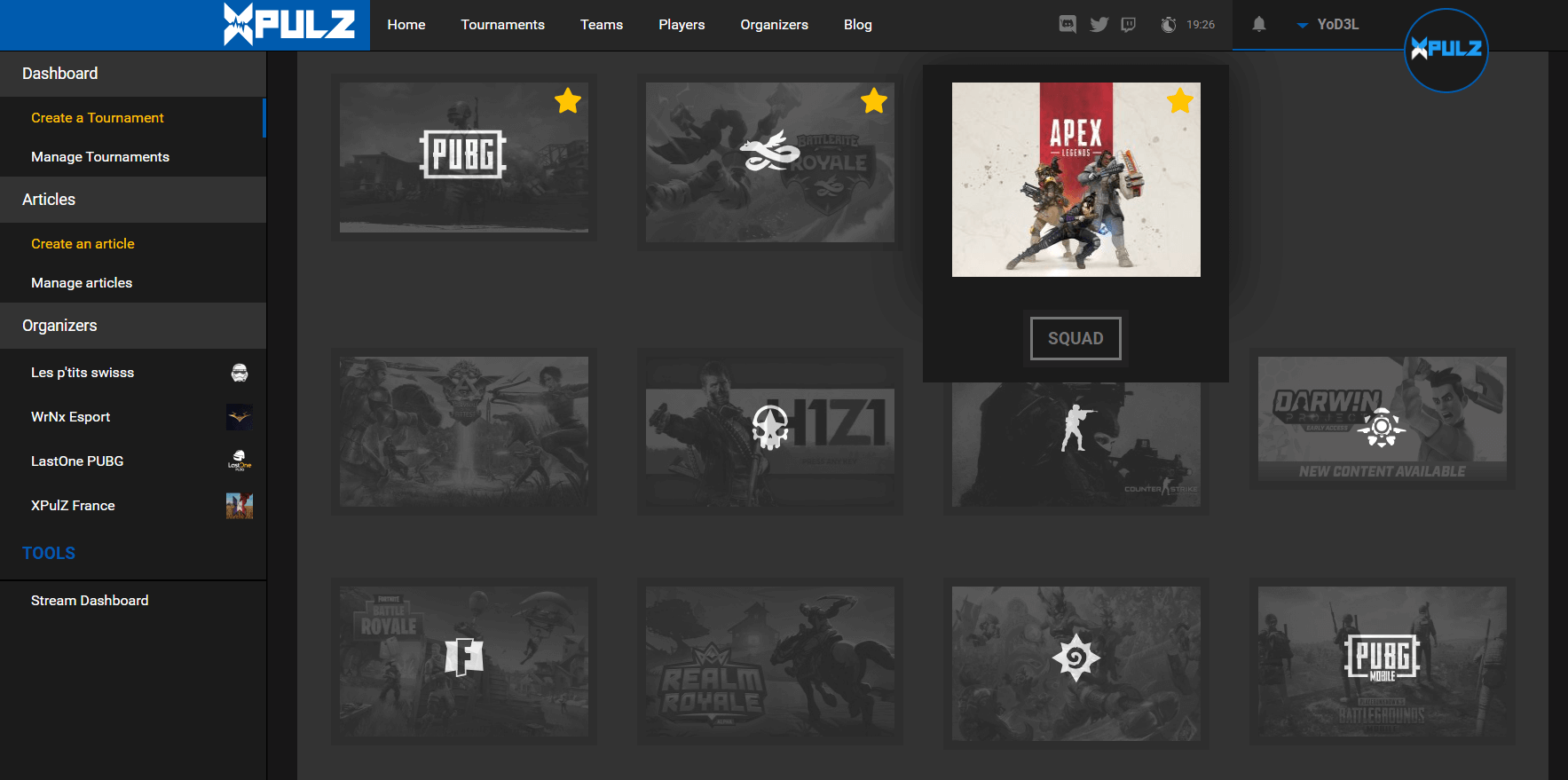Select the Counter-Strike game card

tap(1076, 444)
